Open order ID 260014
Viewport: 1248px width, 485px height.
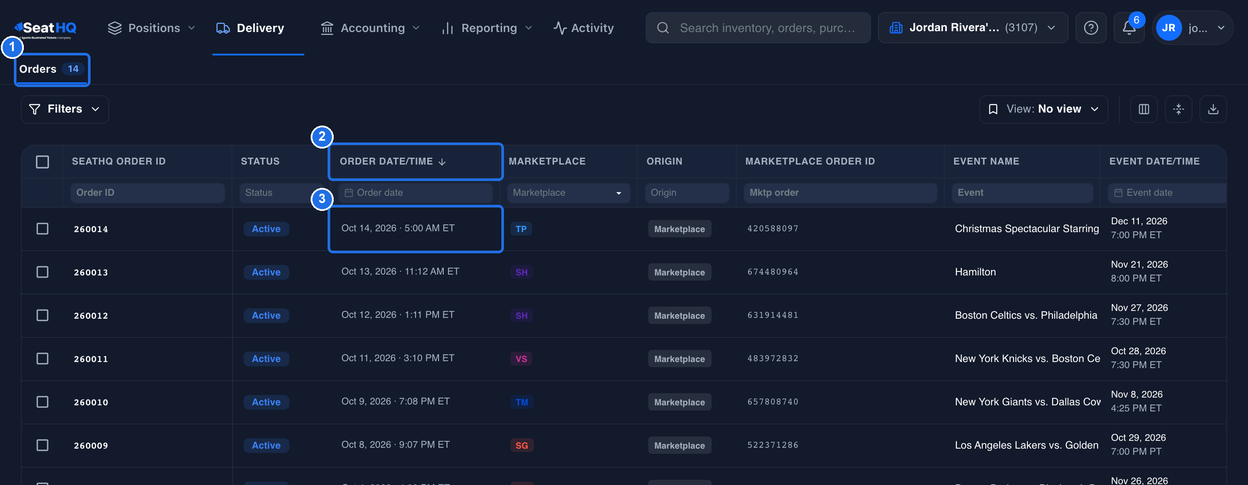pyautogui.click(x=91, y=229)
